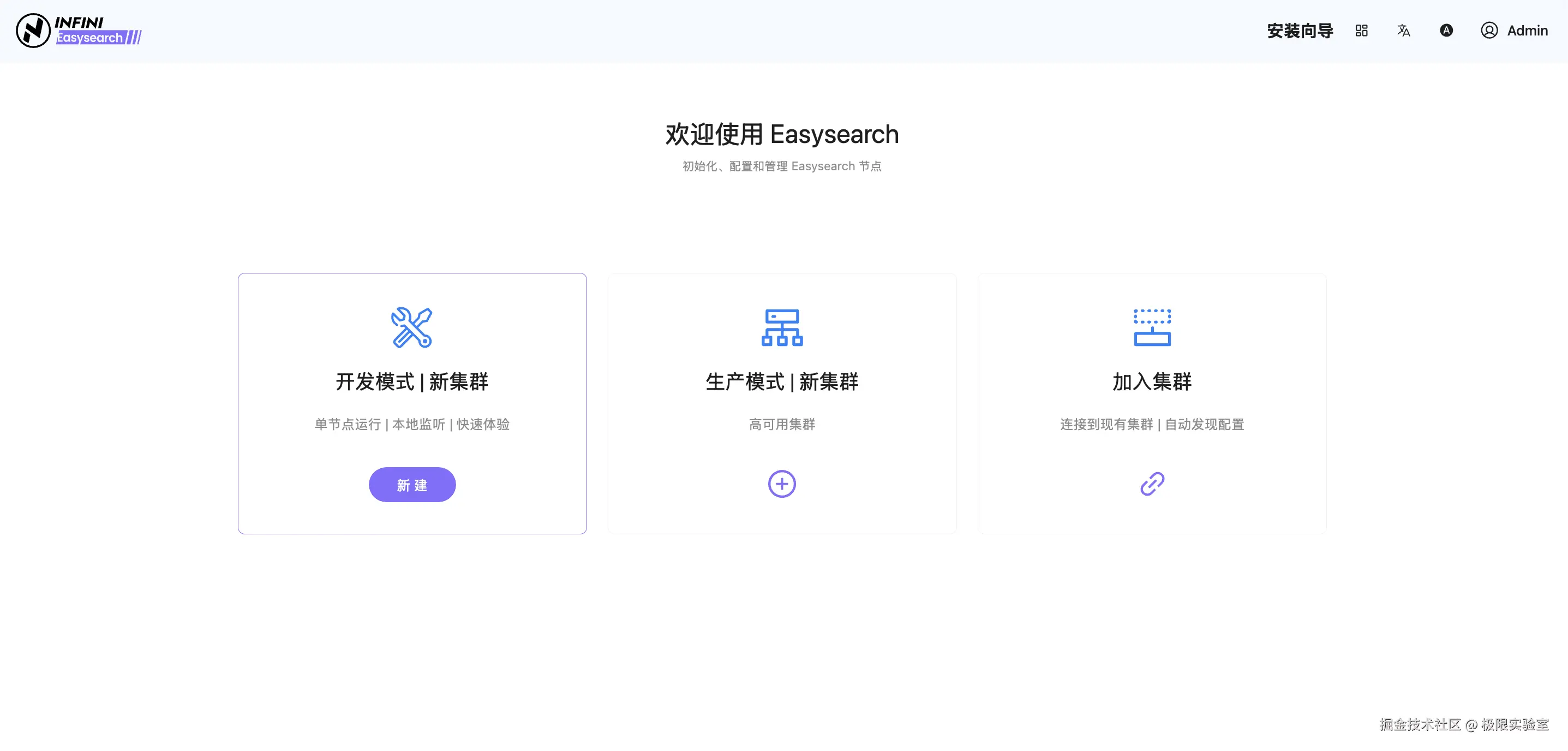1568x751 pixels.
Task: Click the chain link icon
Action: click(1152, 484)
